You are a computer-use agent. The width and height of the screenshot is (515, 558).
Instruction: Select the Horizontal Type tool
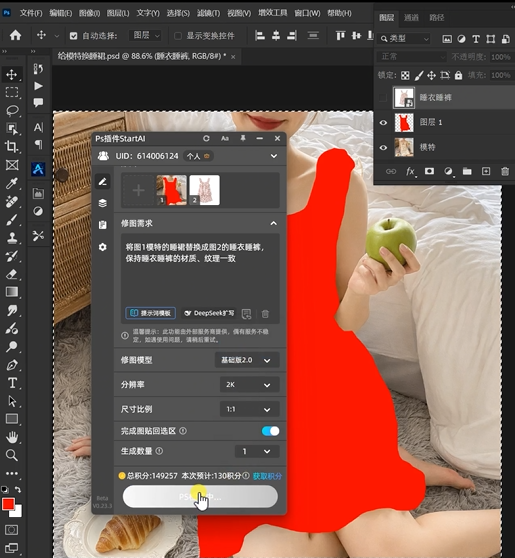coord(12,383)
